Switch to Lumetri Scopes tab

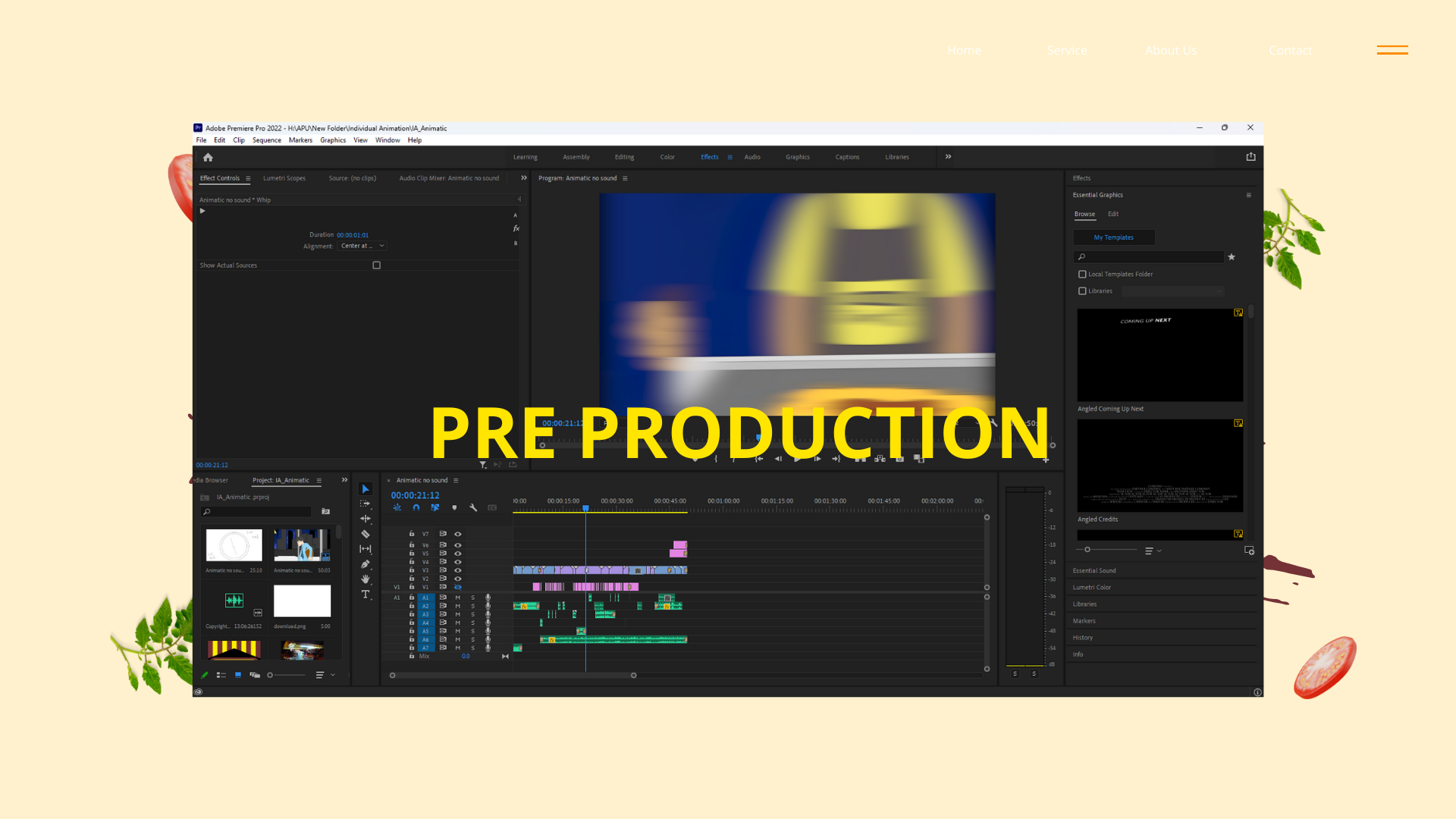[284, 178]
